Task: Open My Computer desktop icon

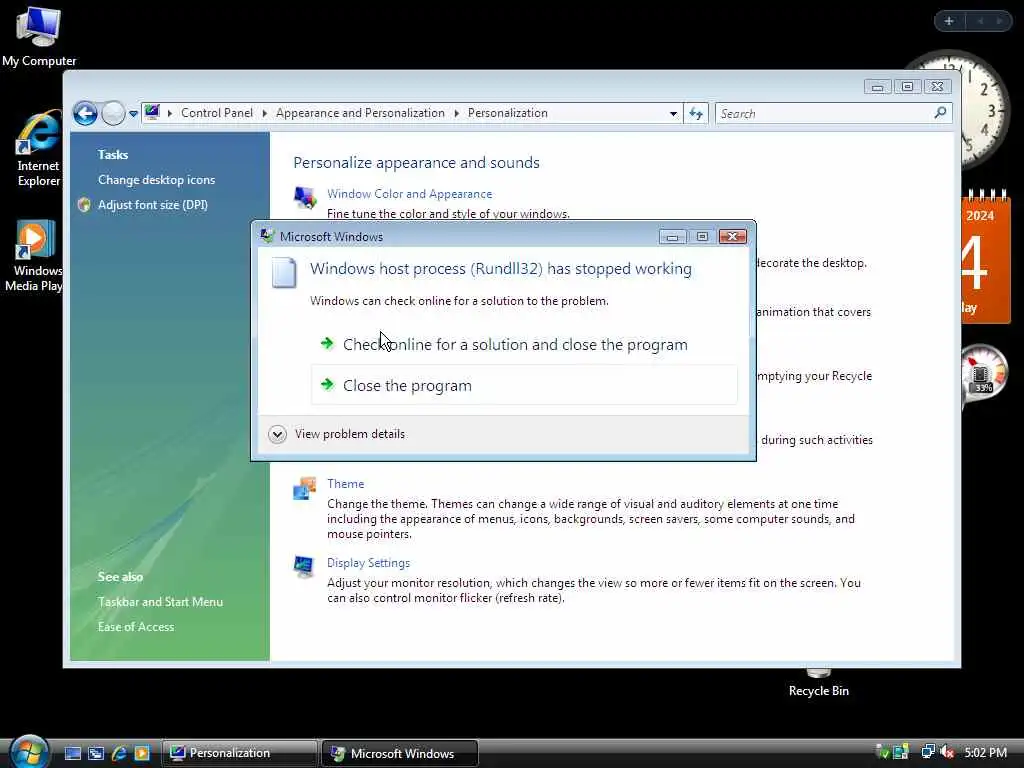Action: click(x=39, y=36)
